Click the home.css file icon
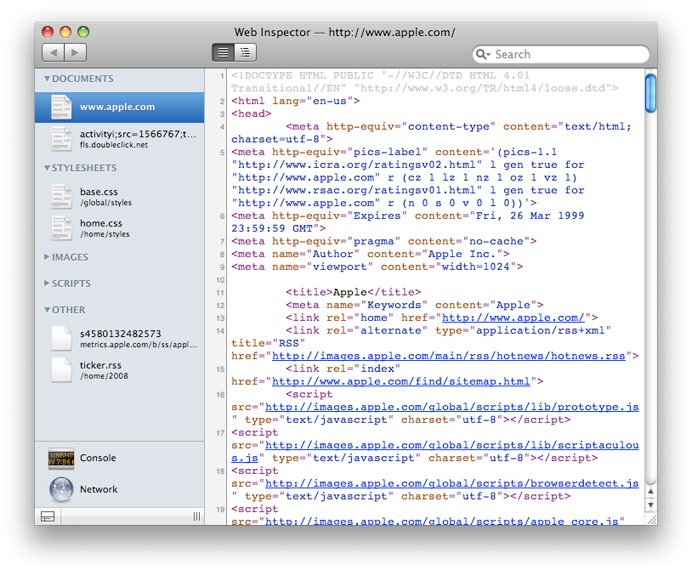Screen dimensions: 692x573 coord(61,228)
